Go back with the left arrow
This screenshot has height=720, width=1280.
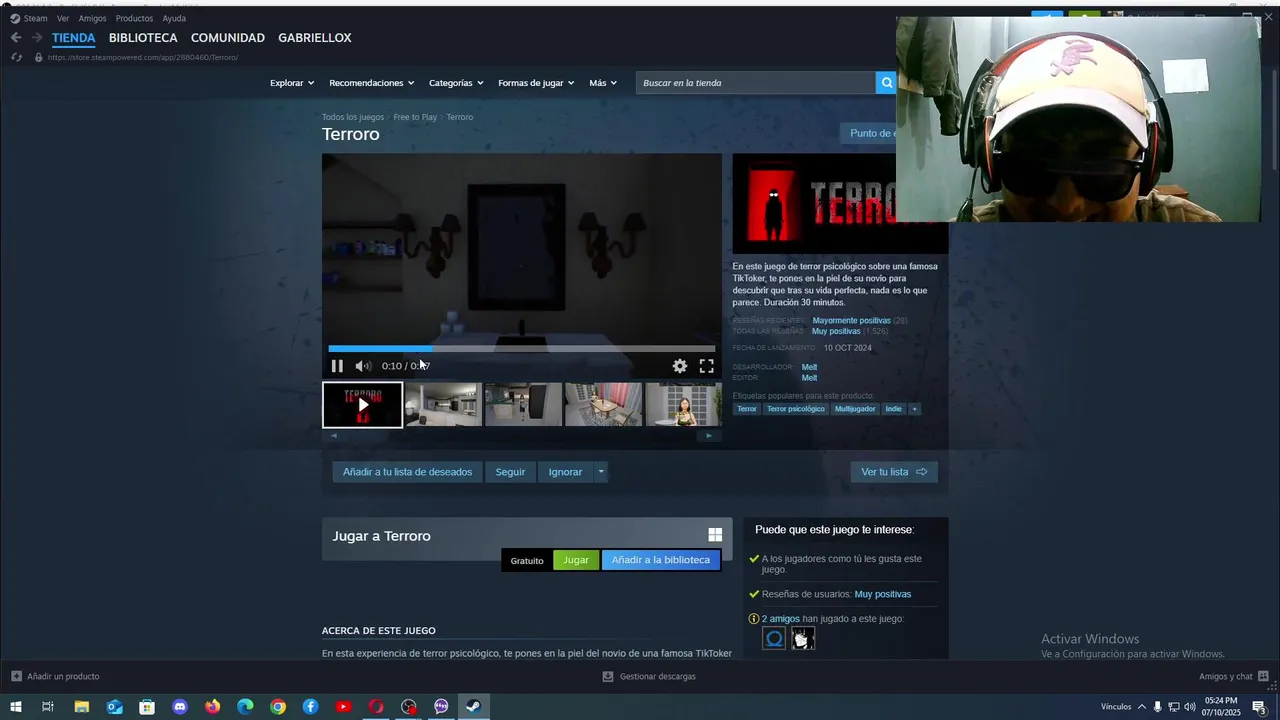[x=16, y=38]
